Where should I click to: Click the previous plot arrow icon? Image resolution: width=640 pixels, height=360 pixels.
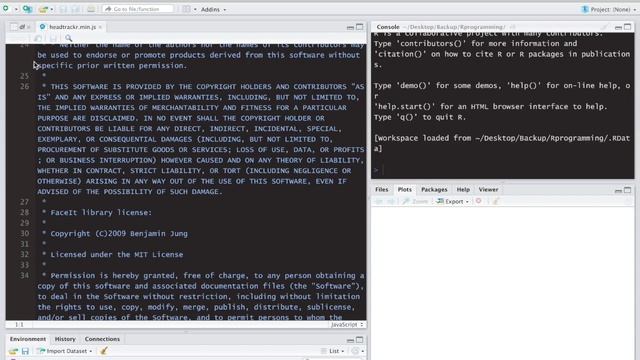pyautogui.click(x=378, y=201)
